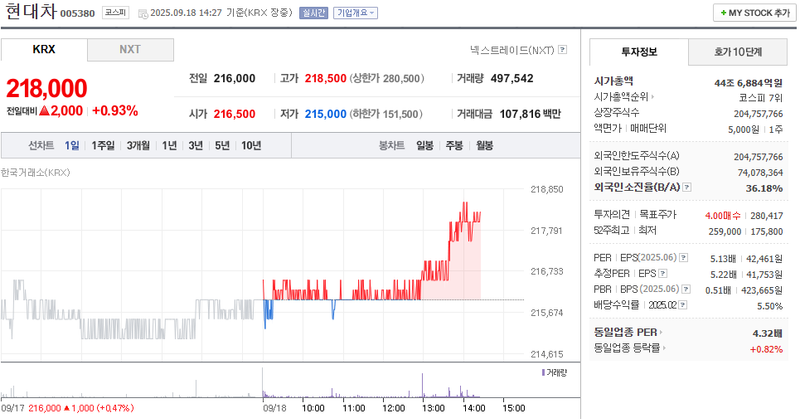Screen dimensions: 800x419
Task: Open the 시가총액순위 link
Action: pyautogui.click(x=623, y=96)
